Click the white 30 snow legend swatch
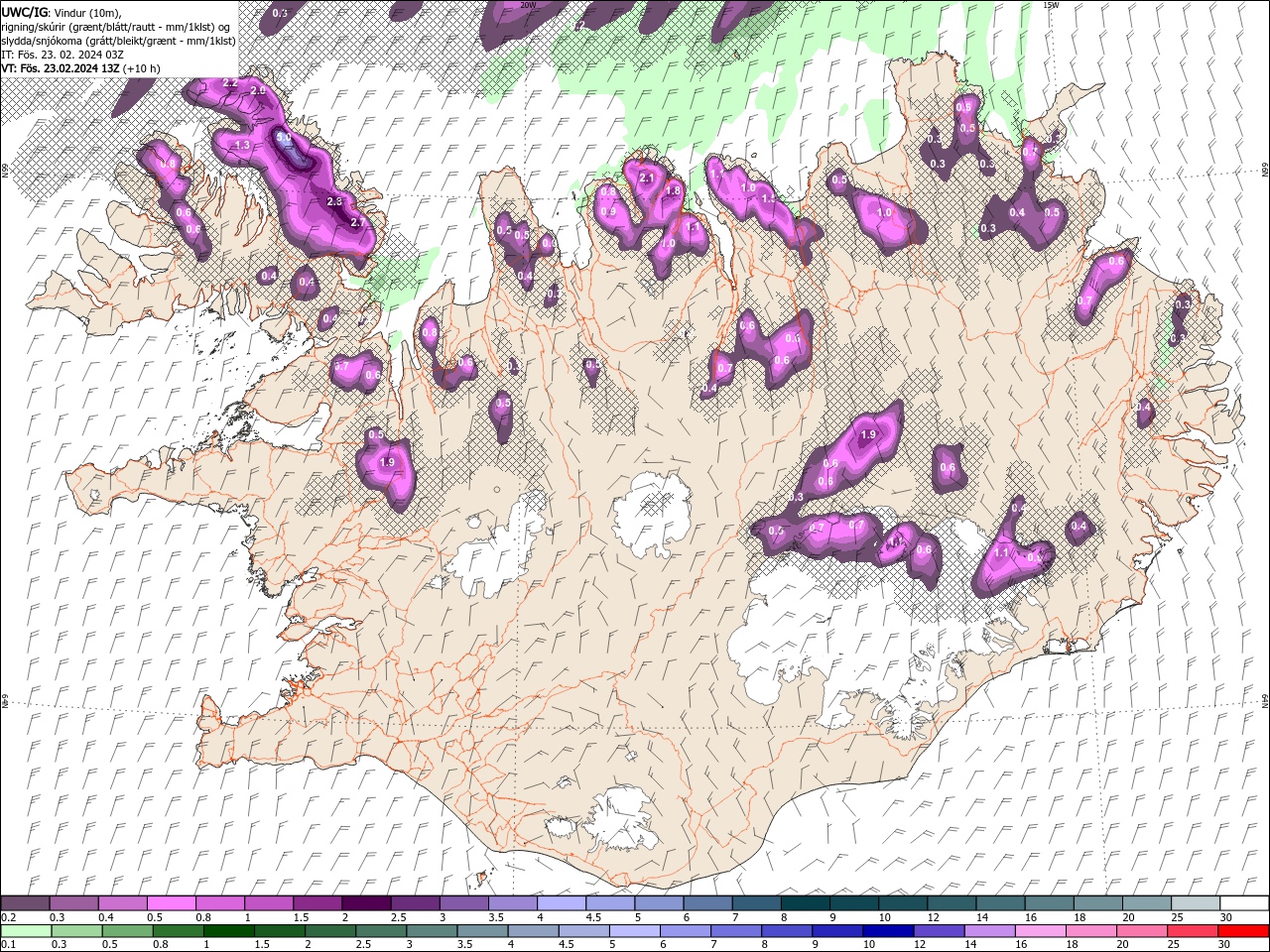1270x952 pixels. pos(1244,902)
